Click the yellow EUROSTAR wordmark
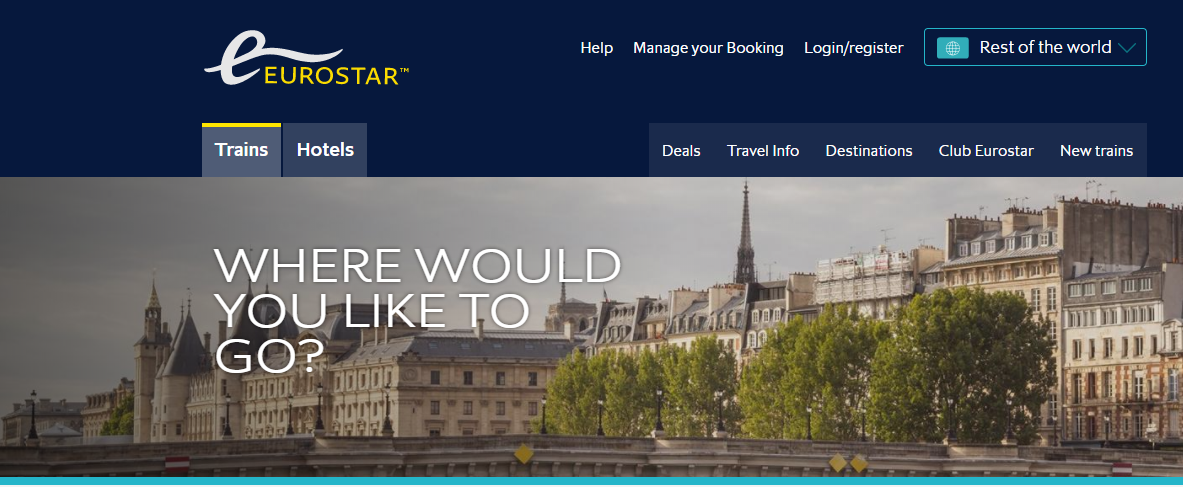Image resolution: width=1183 pixels, height=487 pixels. pos(336,76)
